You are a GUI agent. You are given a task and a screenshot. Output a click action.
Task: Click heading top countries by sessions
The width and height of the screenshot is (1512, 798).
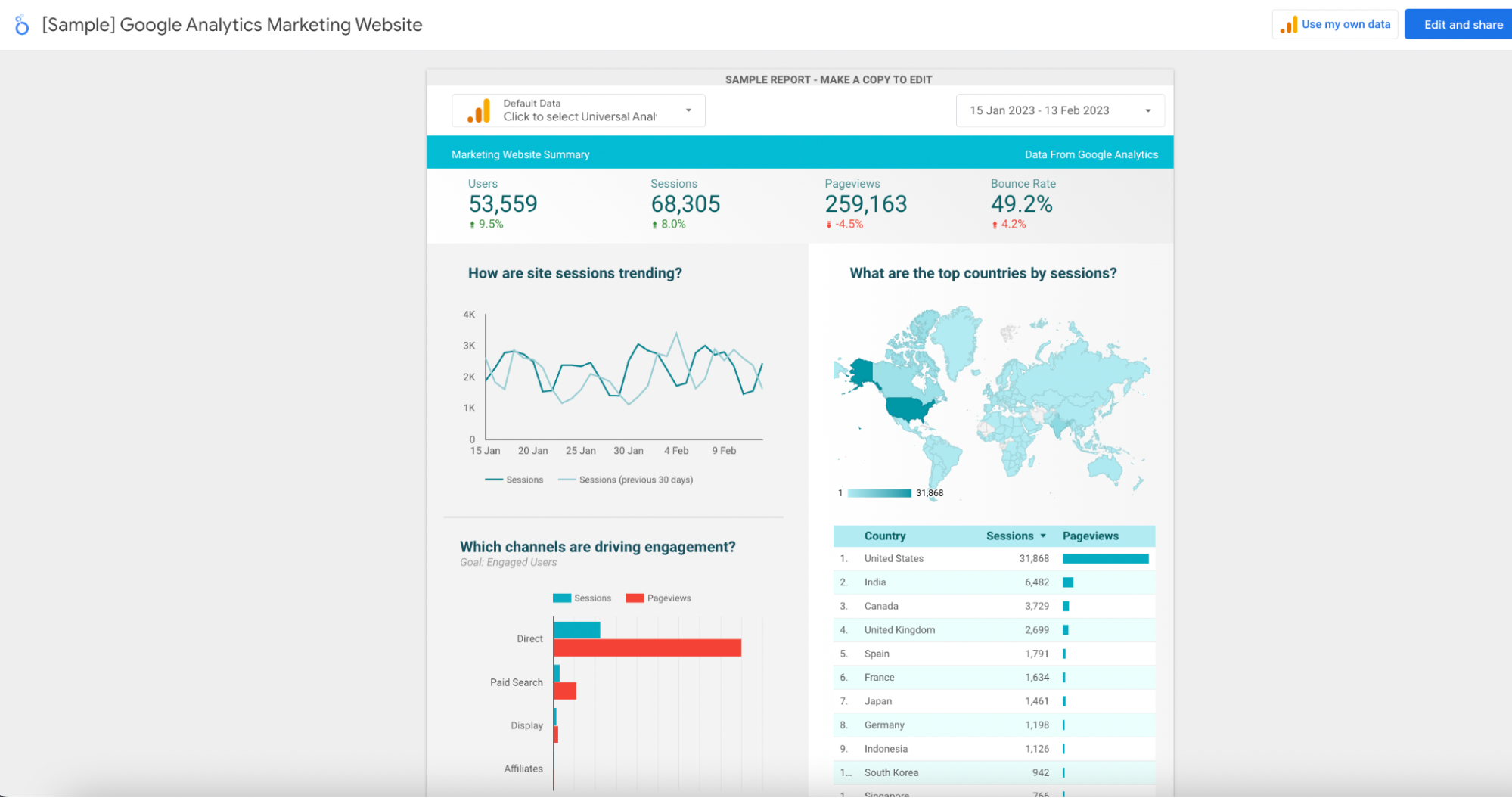click(x=983, y=274)
